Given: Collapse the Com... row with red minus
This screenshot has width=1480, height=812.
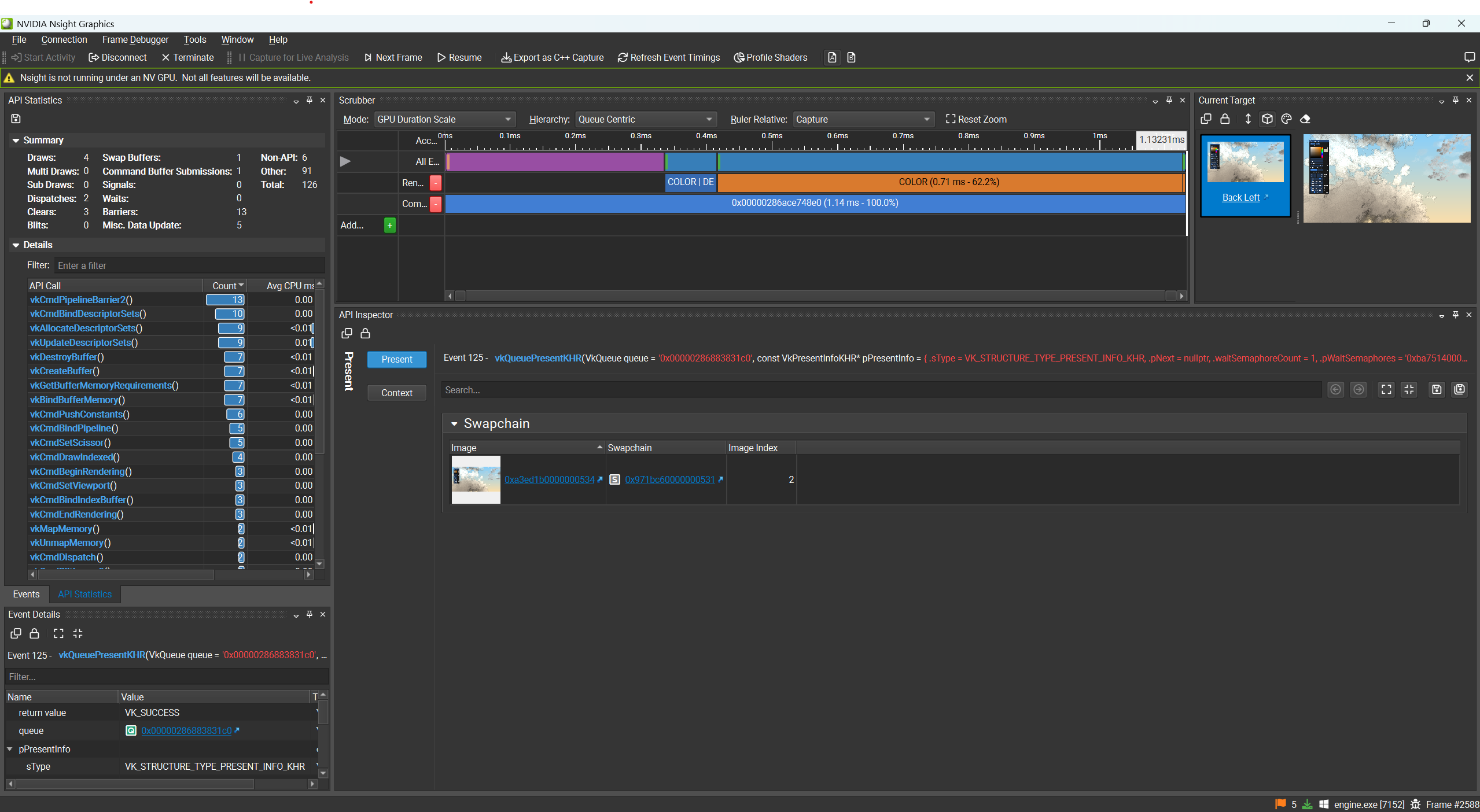Looking at the screenshot, I should click(436, 204).
